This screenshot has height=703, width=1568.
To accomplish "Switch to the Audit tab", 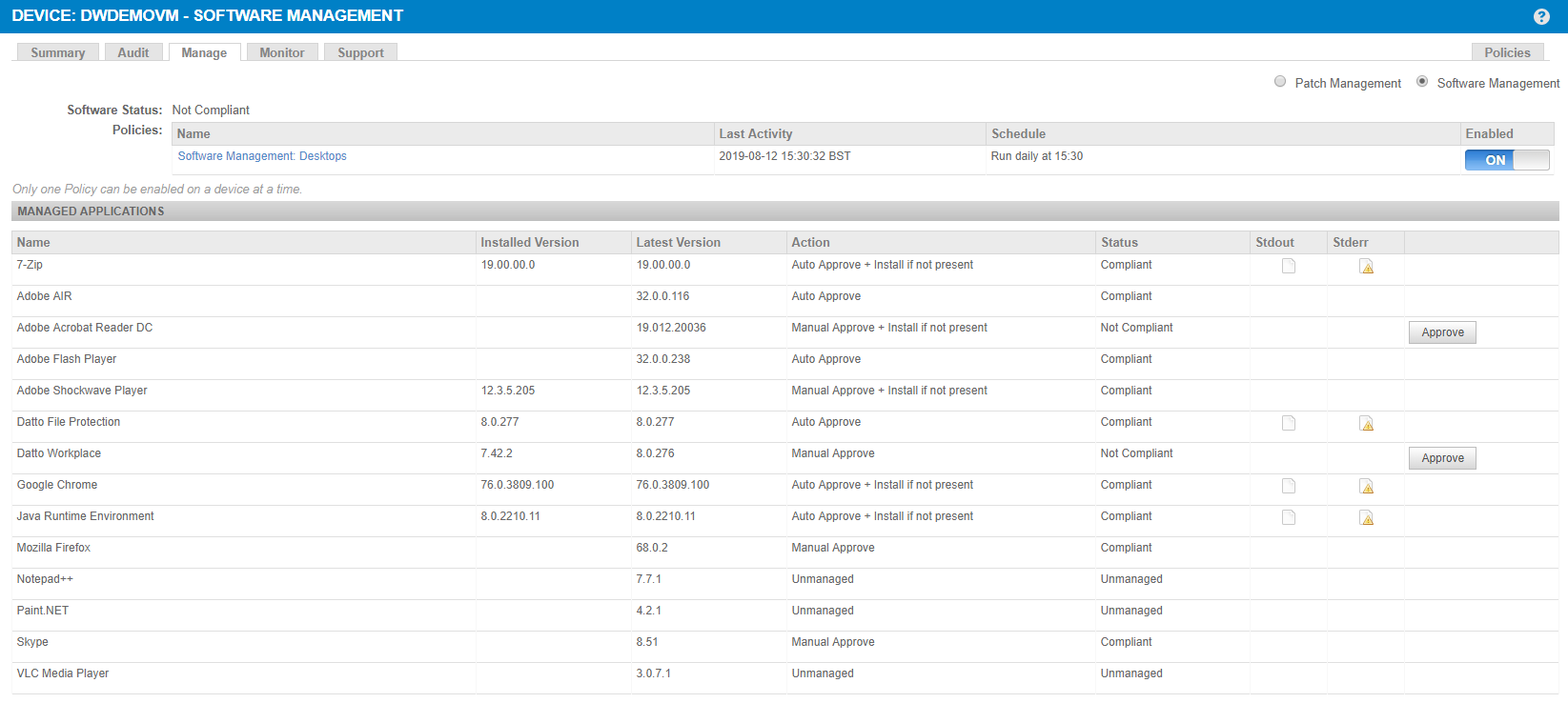I will tap(133, 52).
